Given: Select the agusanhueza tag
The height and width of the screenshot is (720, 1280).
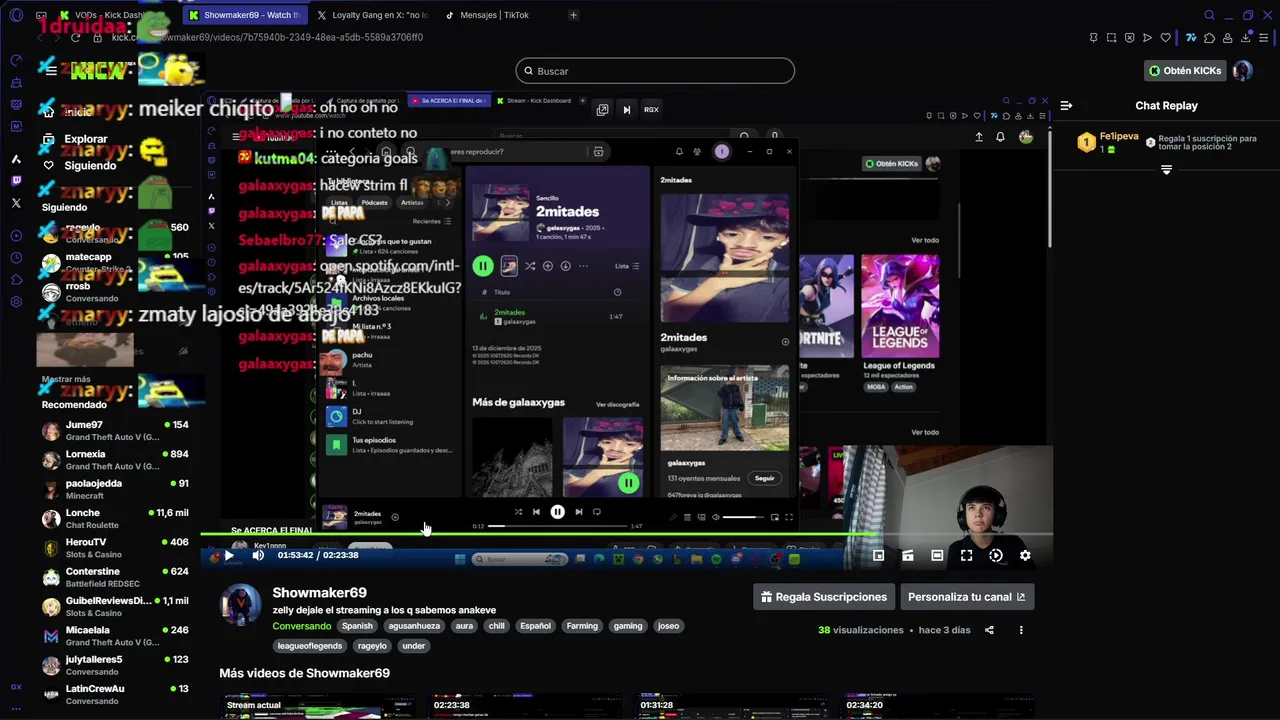Looking at the screenshot, I should (414, 626).
